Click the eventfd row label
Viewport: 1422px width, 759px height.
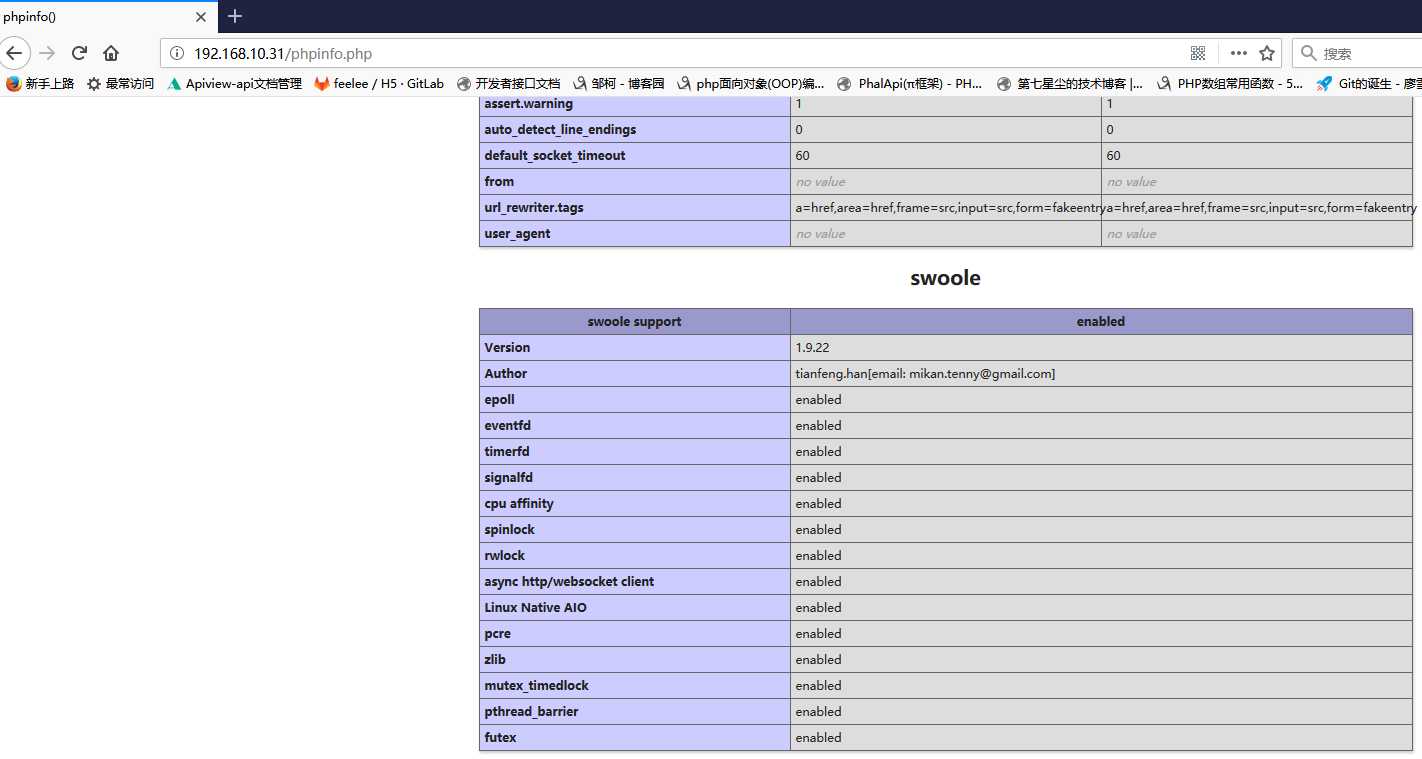507,425
